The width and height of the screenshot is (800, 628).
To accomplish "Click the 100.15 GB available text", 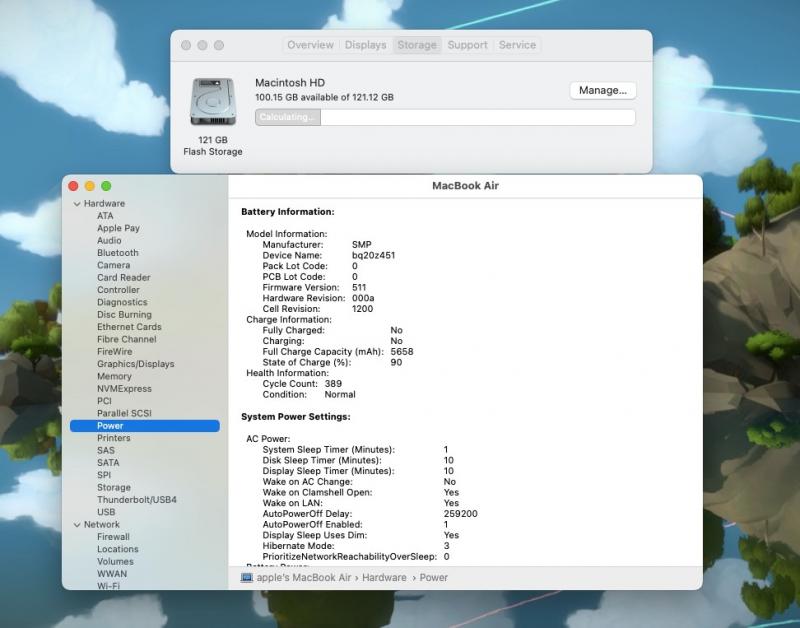I will point(324,97).
